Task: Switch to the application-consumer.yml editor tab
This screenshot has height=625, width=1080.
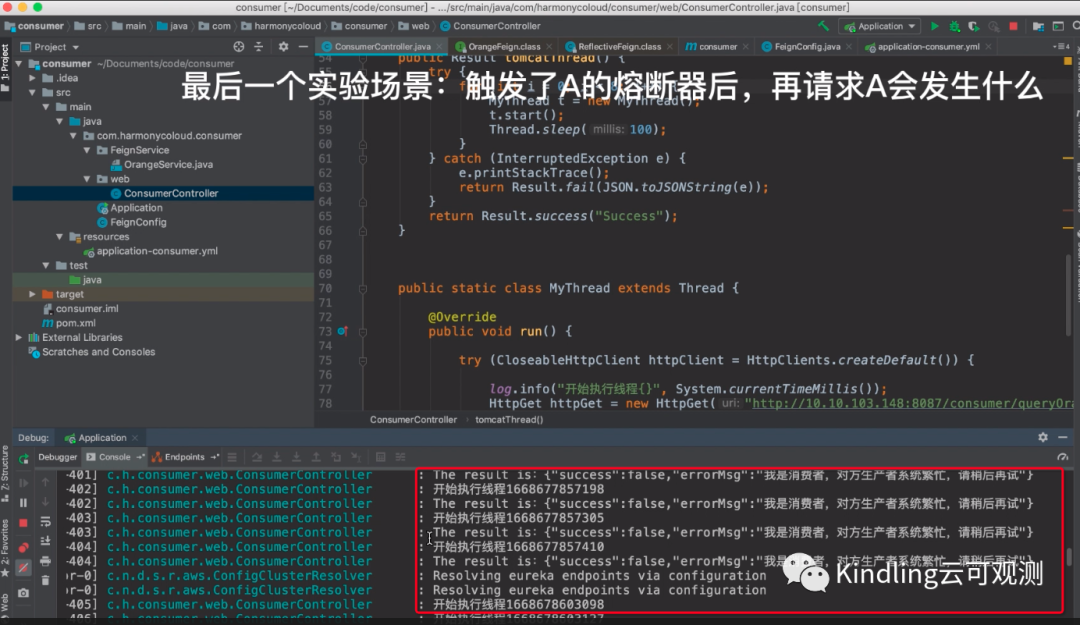Action: [x=928, y=47]
